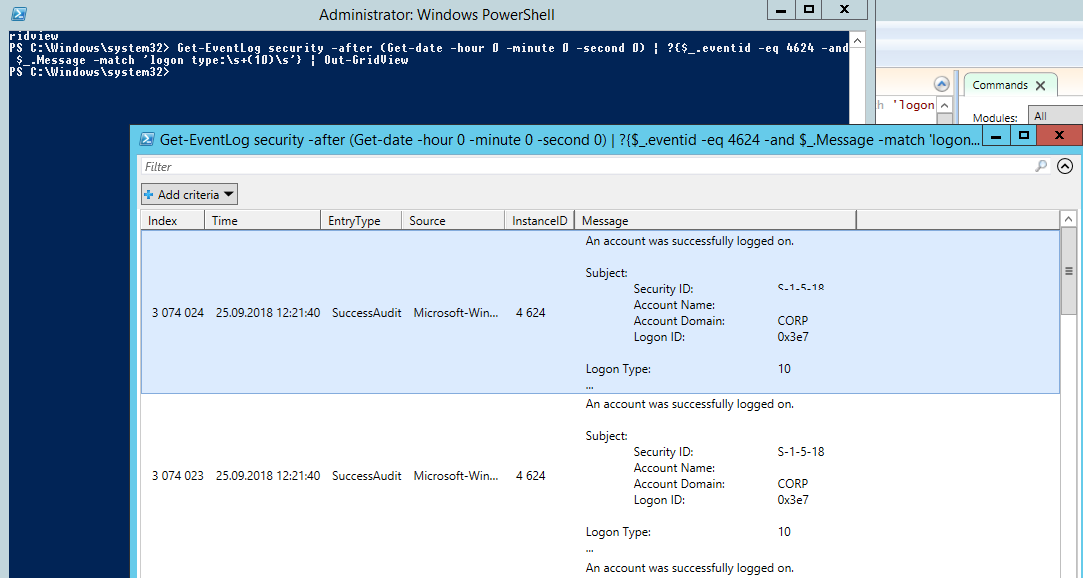Close the Commands tab with its X icon
Viewport: 1083px width, 578px height.
pyautogui.click(x=1040, y=86)
